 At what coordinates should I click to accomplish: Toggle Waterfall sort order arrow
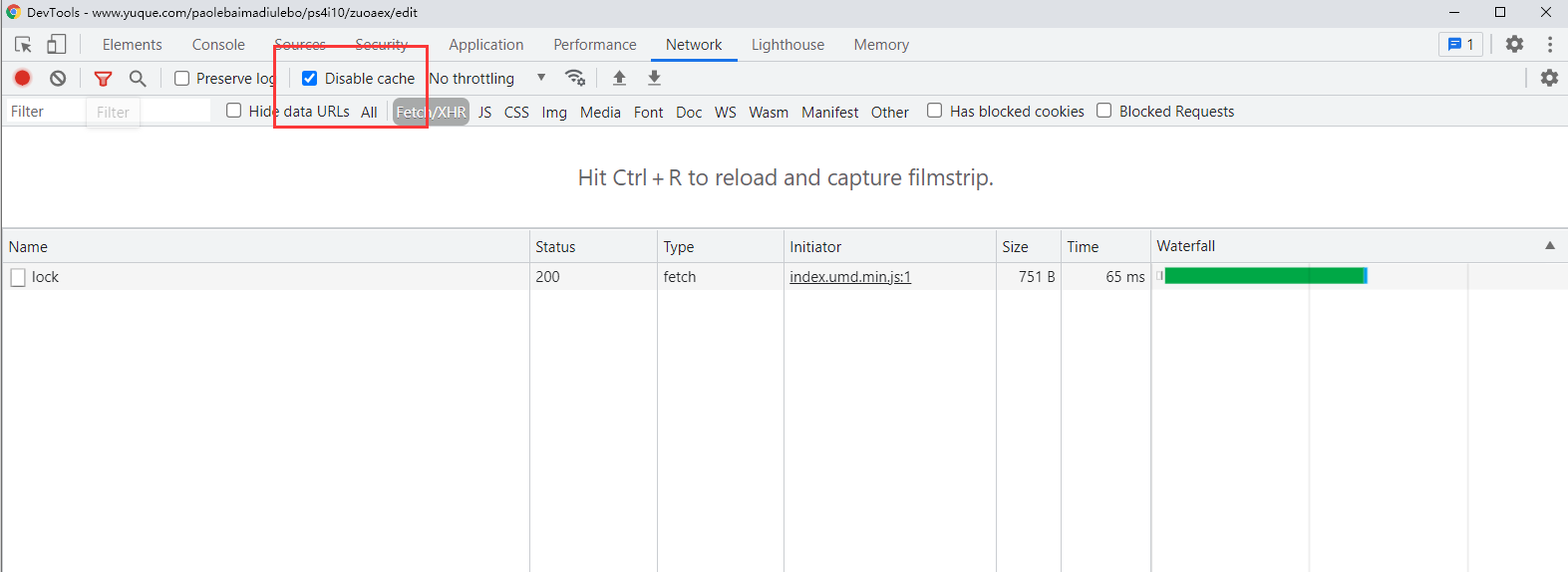click(1550, 245)
